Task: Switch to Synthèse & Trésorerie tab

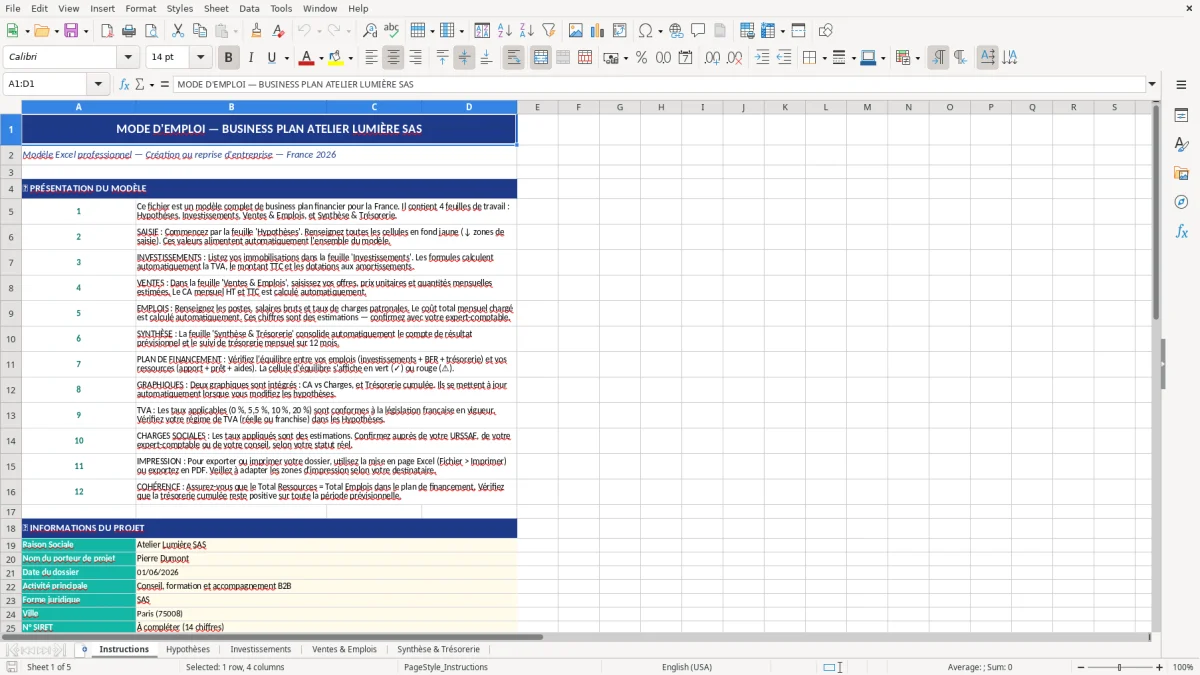Action: pos(438,649)
